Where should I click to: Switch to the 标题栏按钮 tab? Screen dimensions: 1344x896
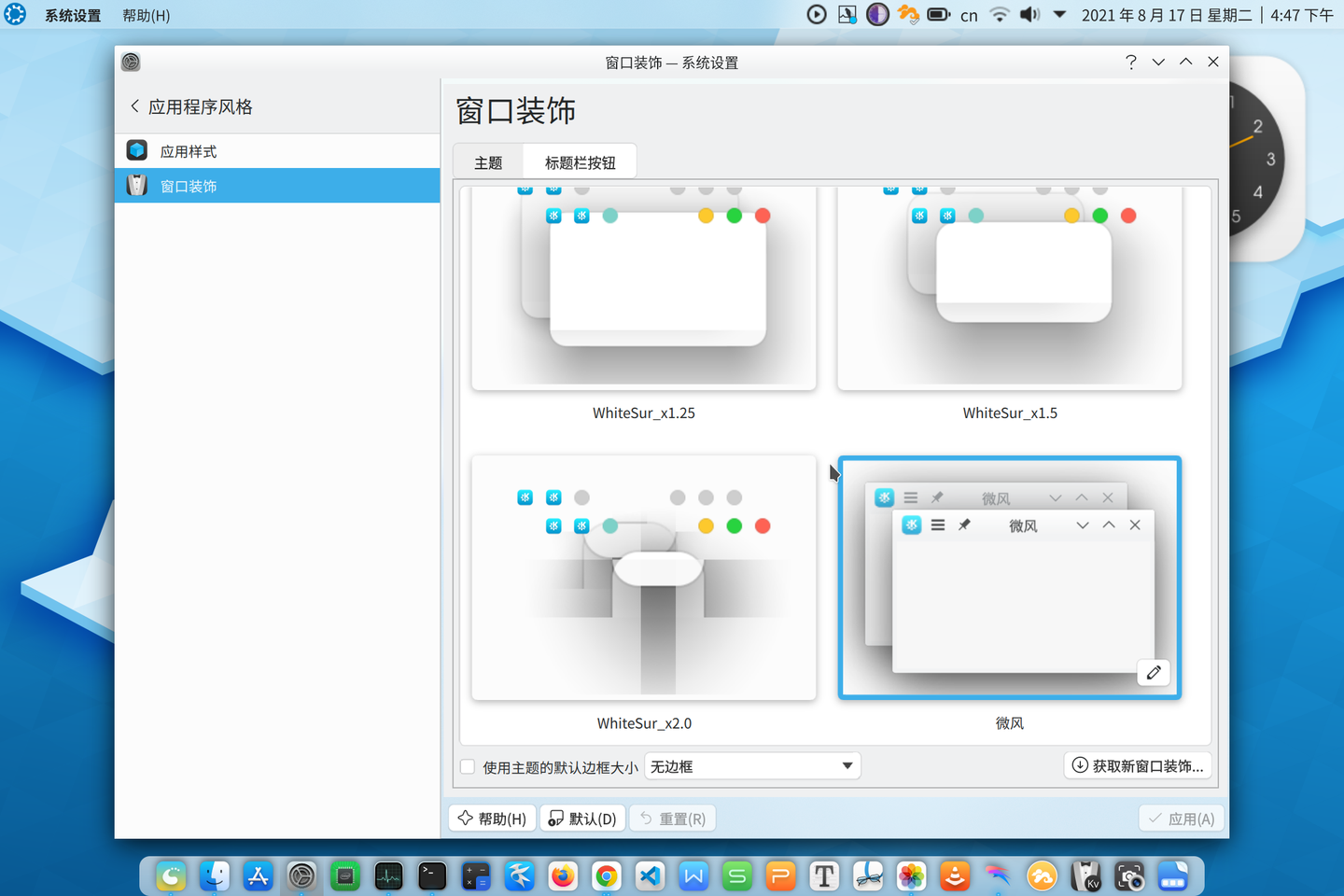click(580, 162)
